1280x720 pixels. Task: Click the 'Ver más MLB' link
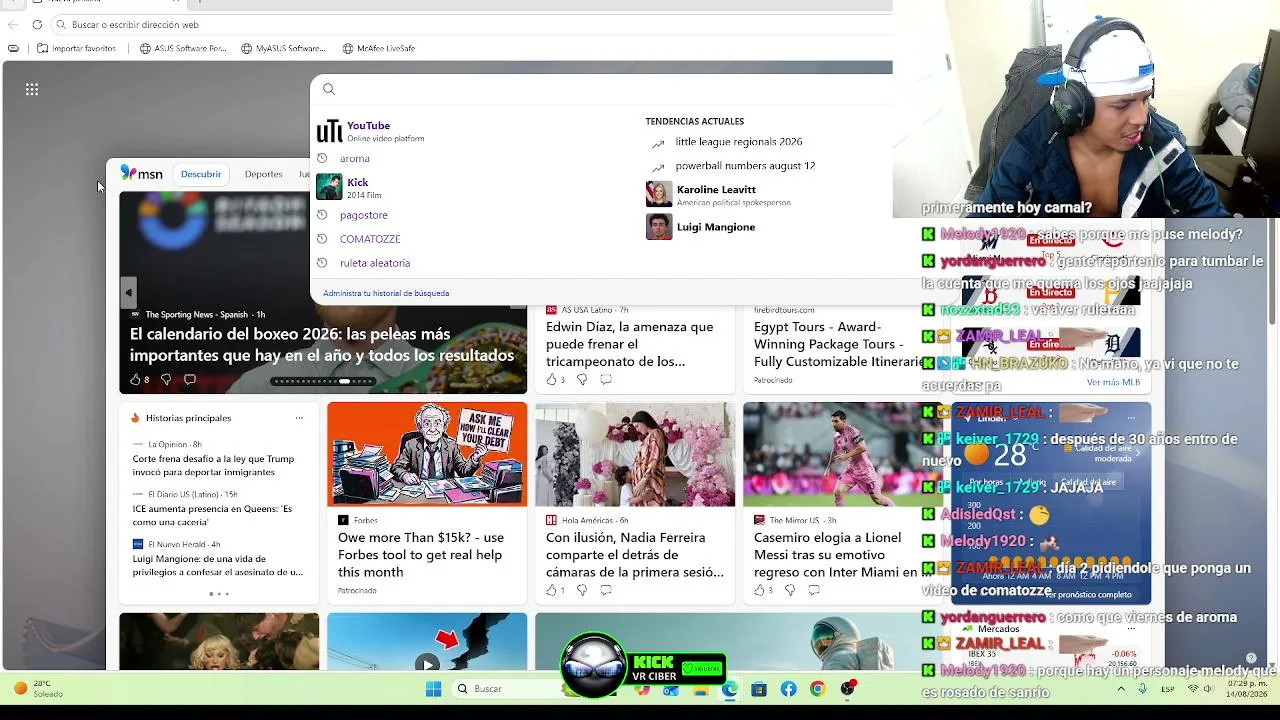coord(1113,382)
